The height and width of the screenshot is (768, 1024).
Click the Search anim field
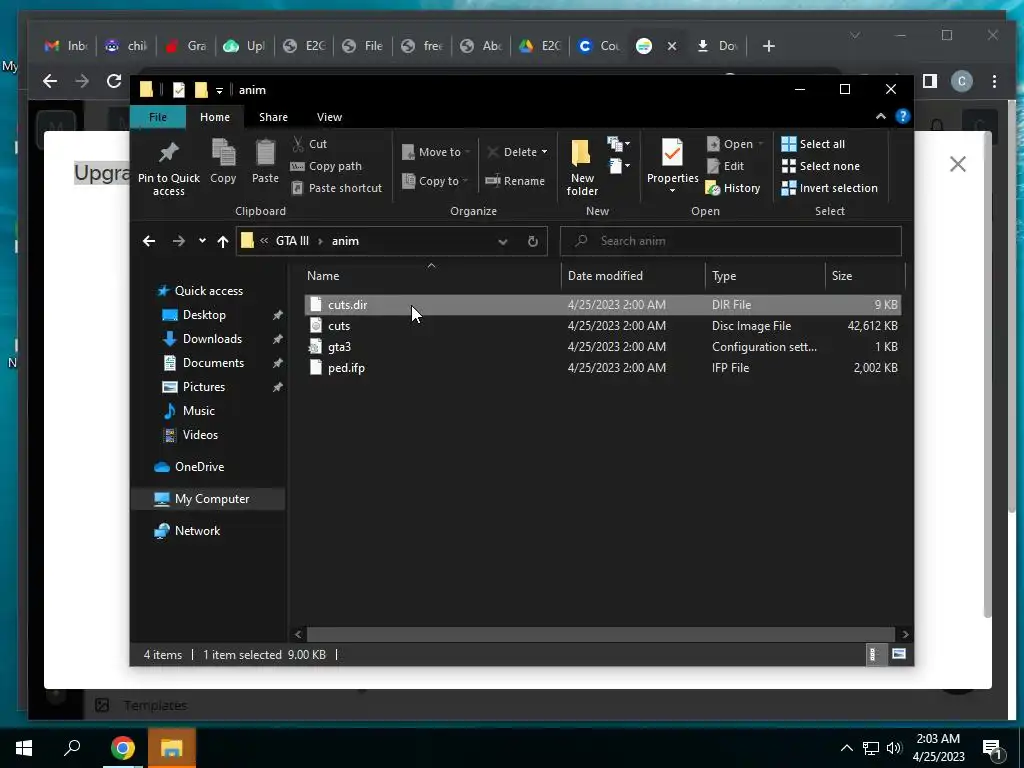click(x=731, y=241)
